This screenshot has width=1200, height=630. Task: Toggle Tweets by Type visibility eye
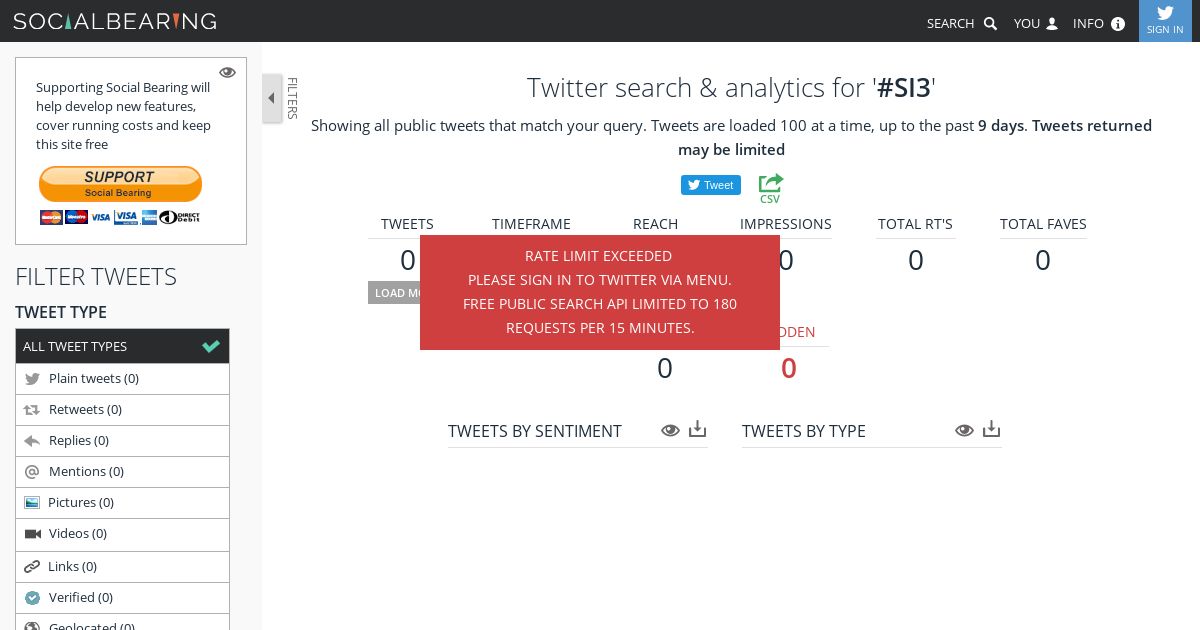(964, 430)
